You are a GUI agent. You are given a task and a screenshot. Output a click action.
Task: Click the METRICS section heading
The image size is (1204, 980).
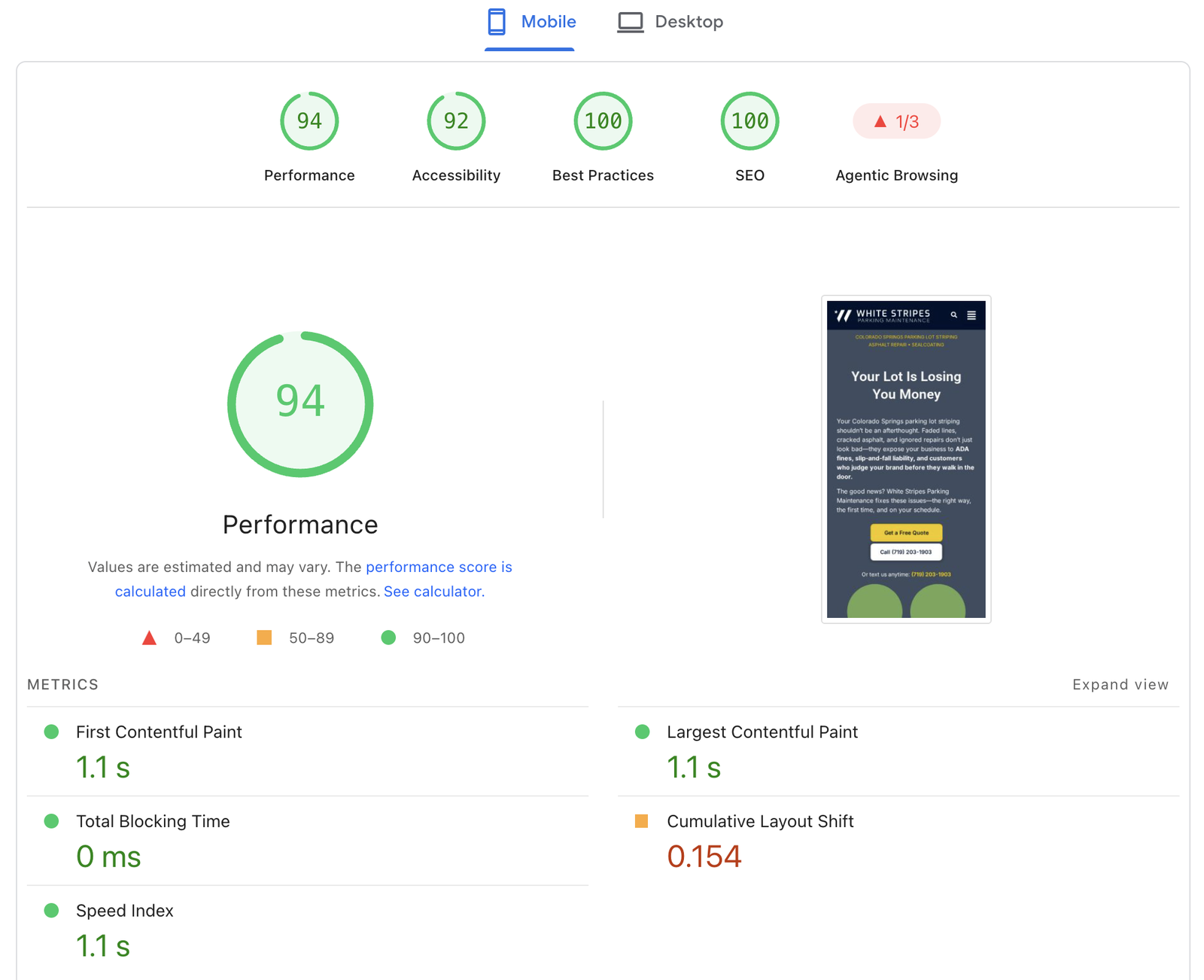[62, 684]
